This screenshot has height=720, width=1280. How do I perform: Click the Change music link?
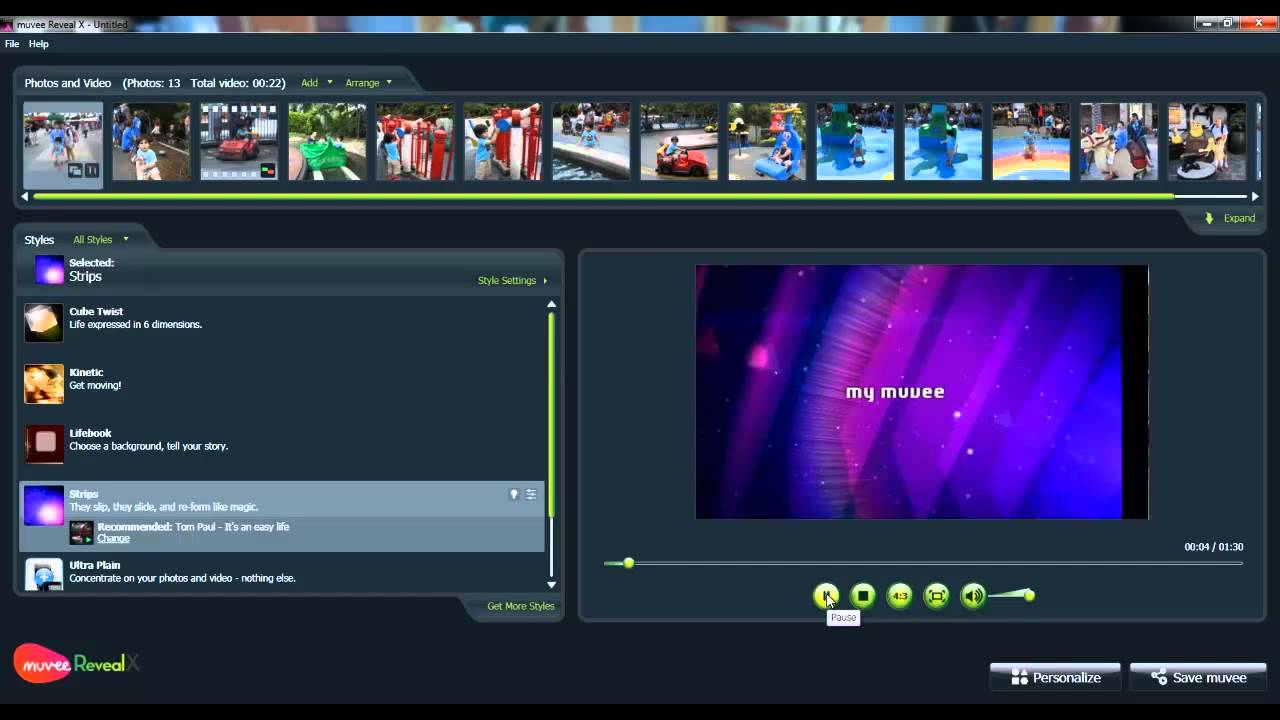[113, 539]
